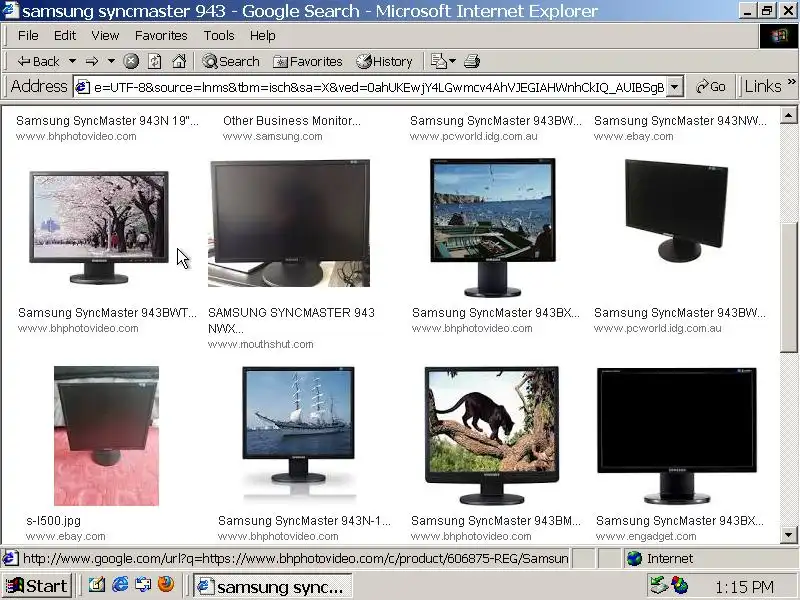Open the Favorites toolbar button
The image size is (800, 600).
(x=308, y=62)
